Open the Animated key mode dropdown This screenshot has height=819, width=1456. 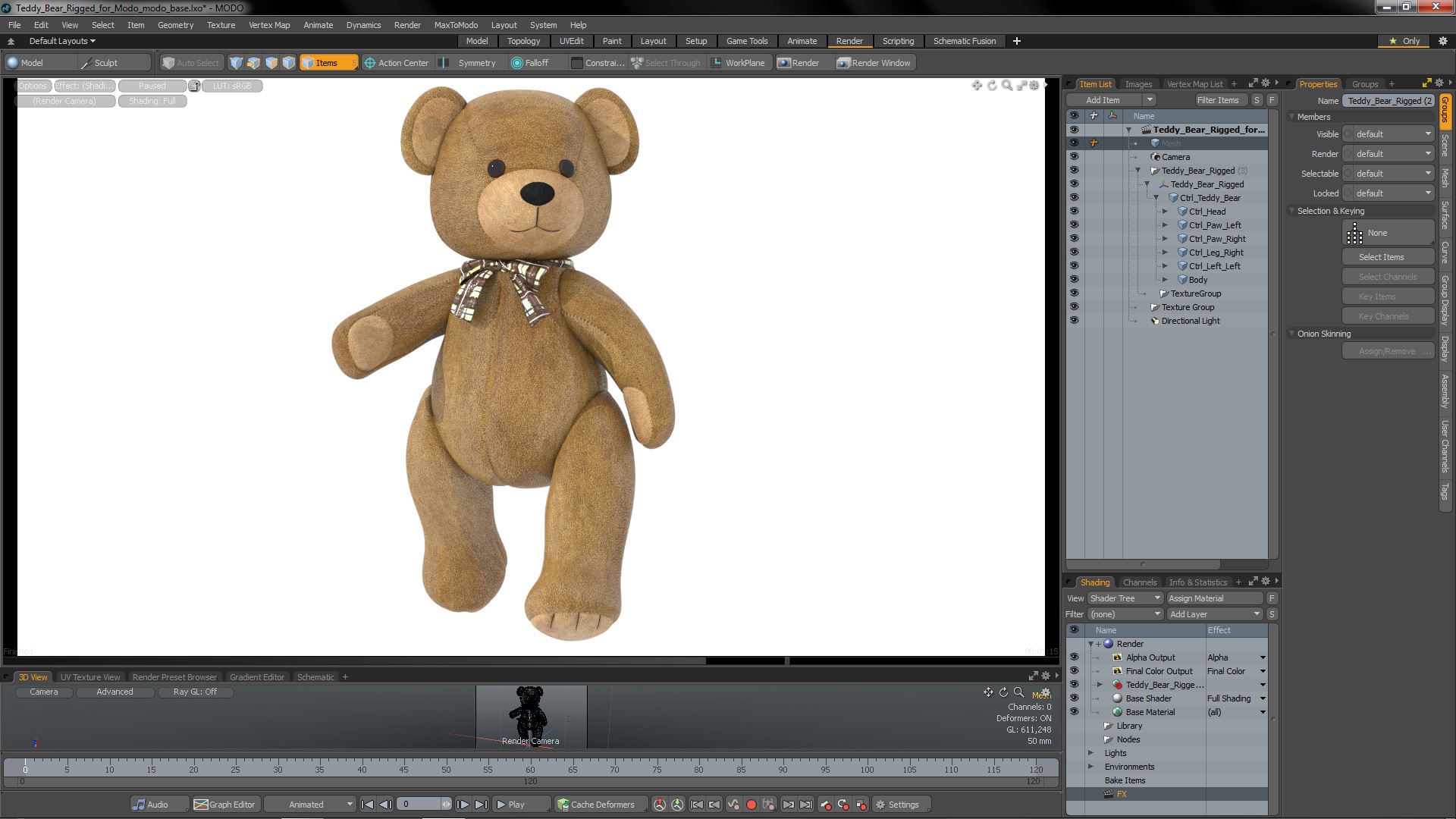[x=311, y=805]
